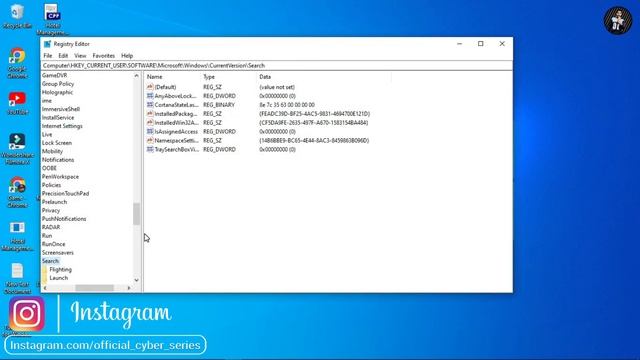Click the '8e 7c 35 63 00 00 00 00' data
Image resolution: width=640 pixels, height=360 pixels.
point(287,105)
